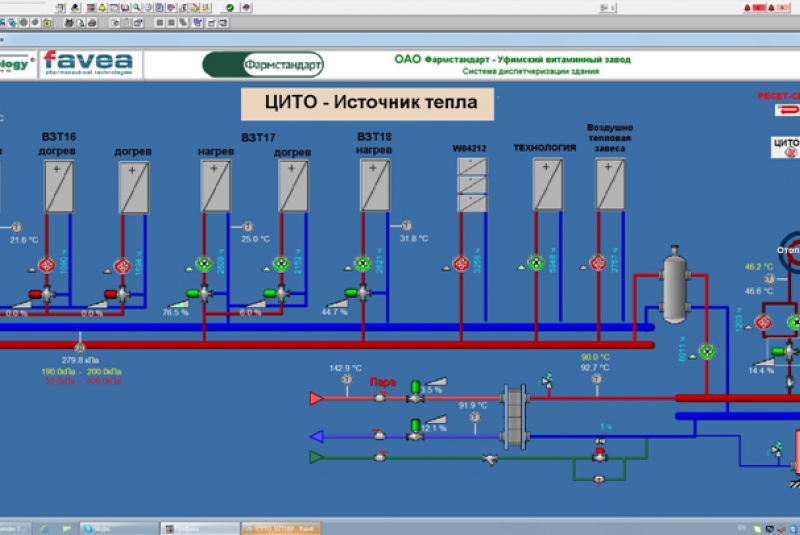Open the red-actuator valve under ВЗТ16 догрев
The image size is (800, 535).
[x=42, y=294]
